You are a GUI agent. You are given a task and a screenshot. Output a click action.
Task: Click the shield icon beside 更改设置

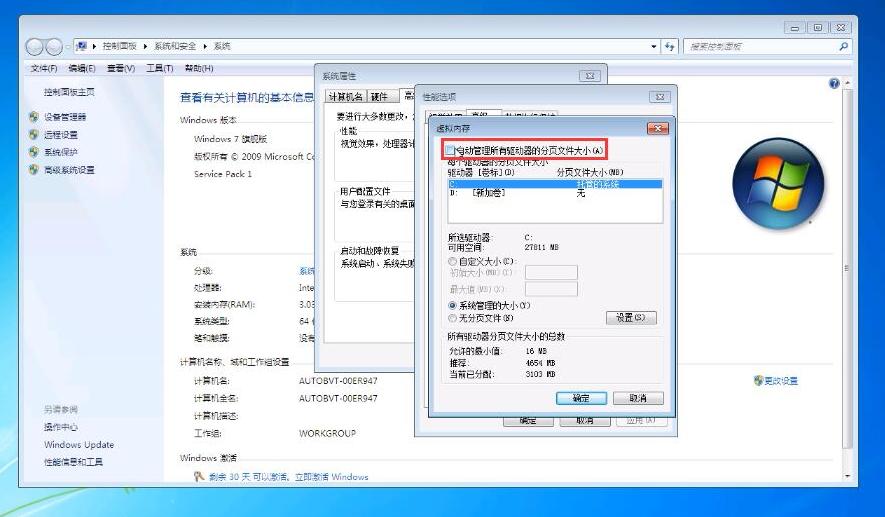758,380
